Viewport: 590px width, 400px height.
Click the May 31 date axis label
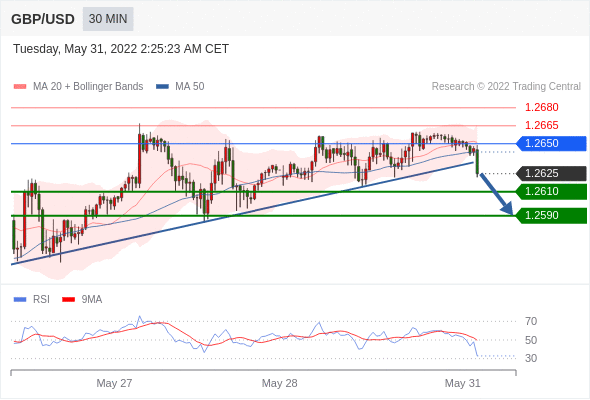coord(463,383)
